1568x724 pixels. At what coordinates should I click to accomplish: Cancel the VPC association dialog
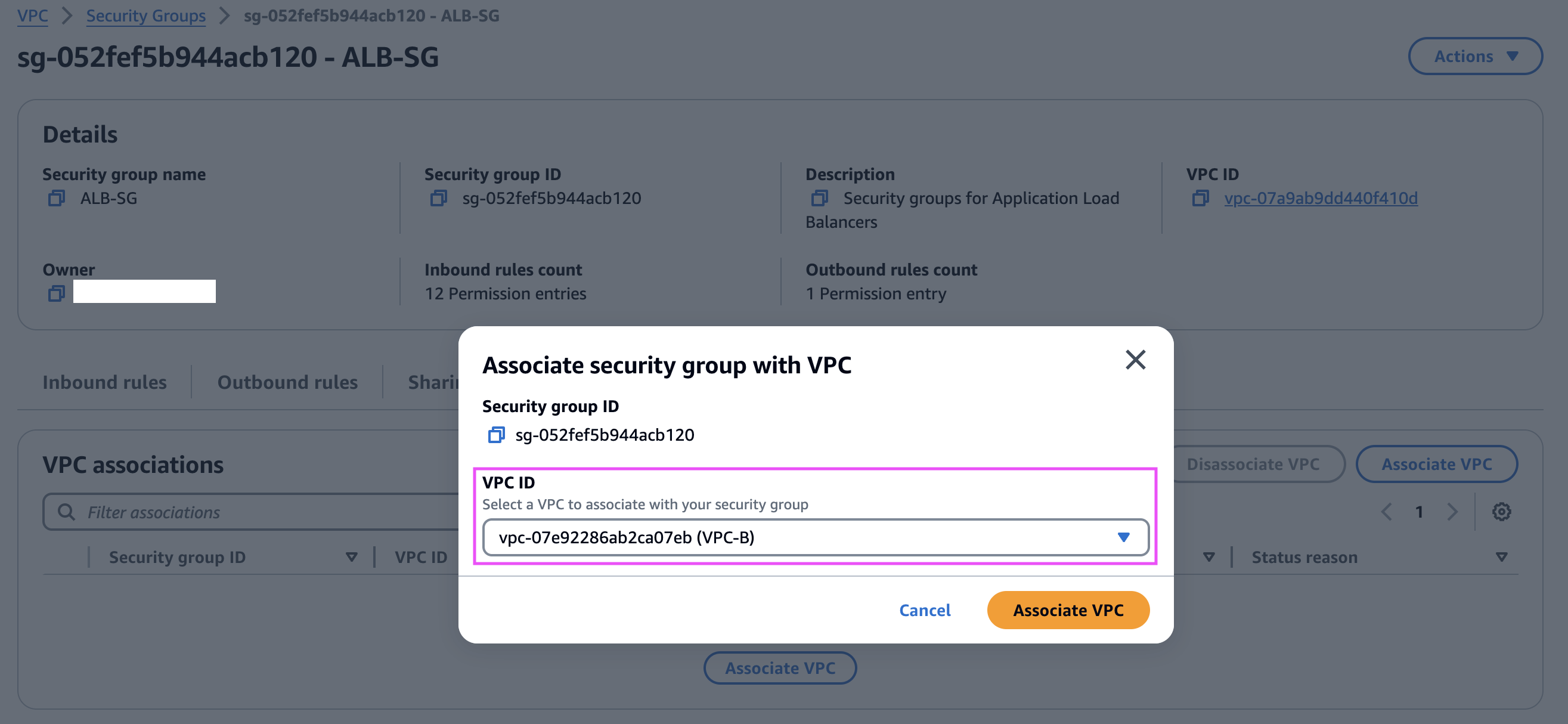point(925,609)
